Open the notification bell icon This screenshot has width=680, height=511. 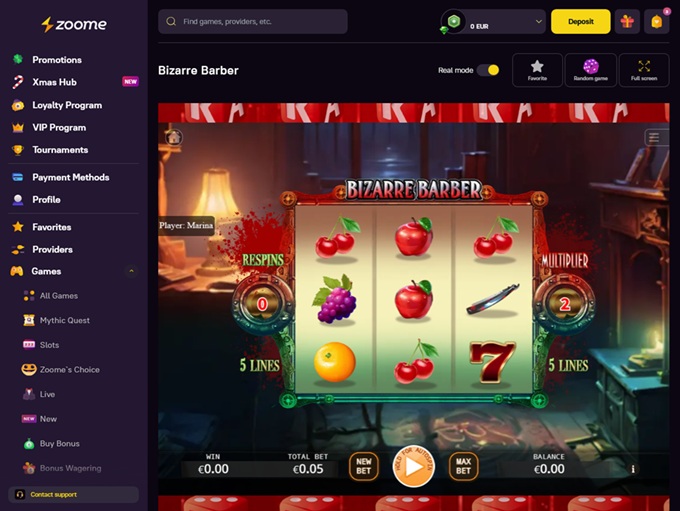click(656, 21)
